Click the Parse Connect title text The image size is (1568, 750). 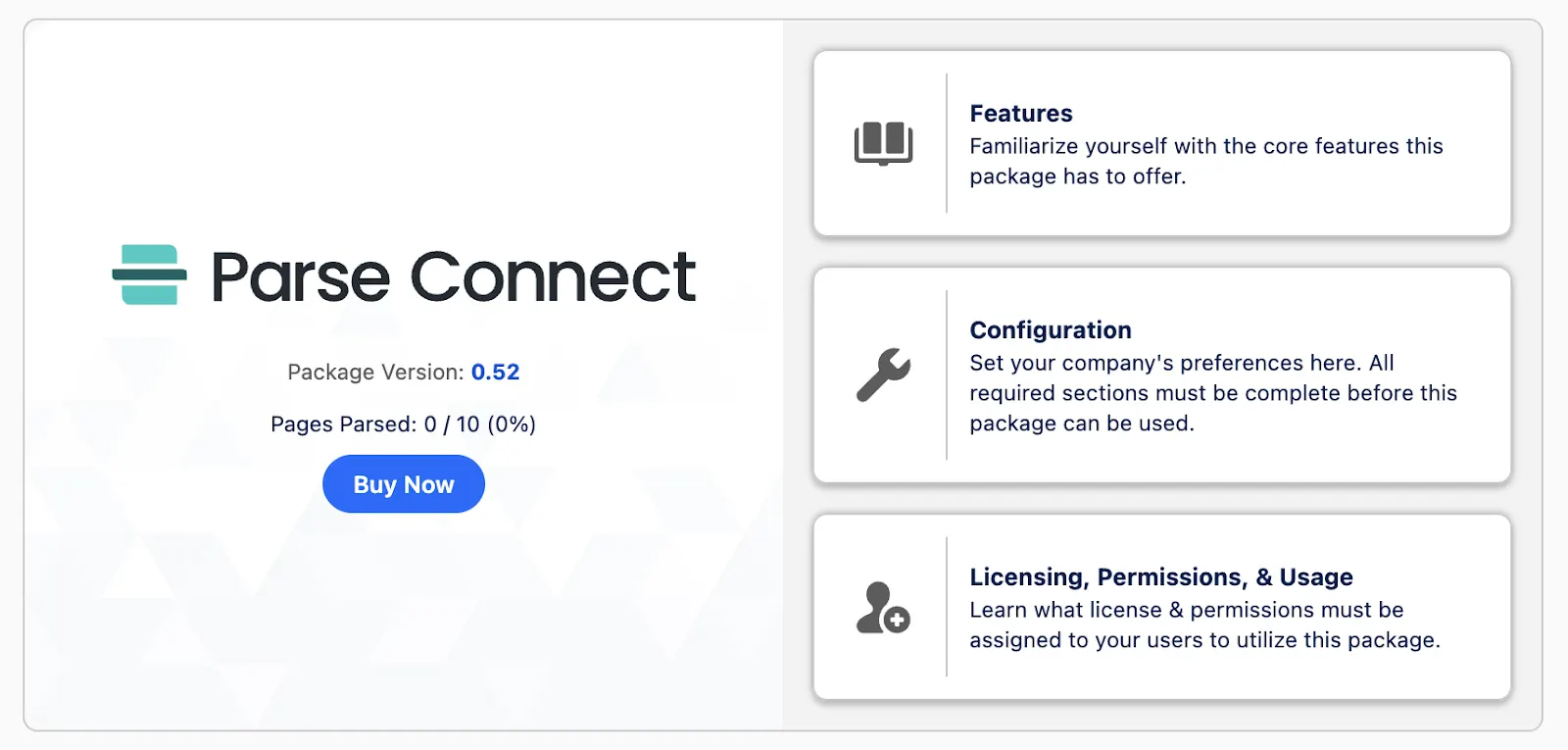453,276
